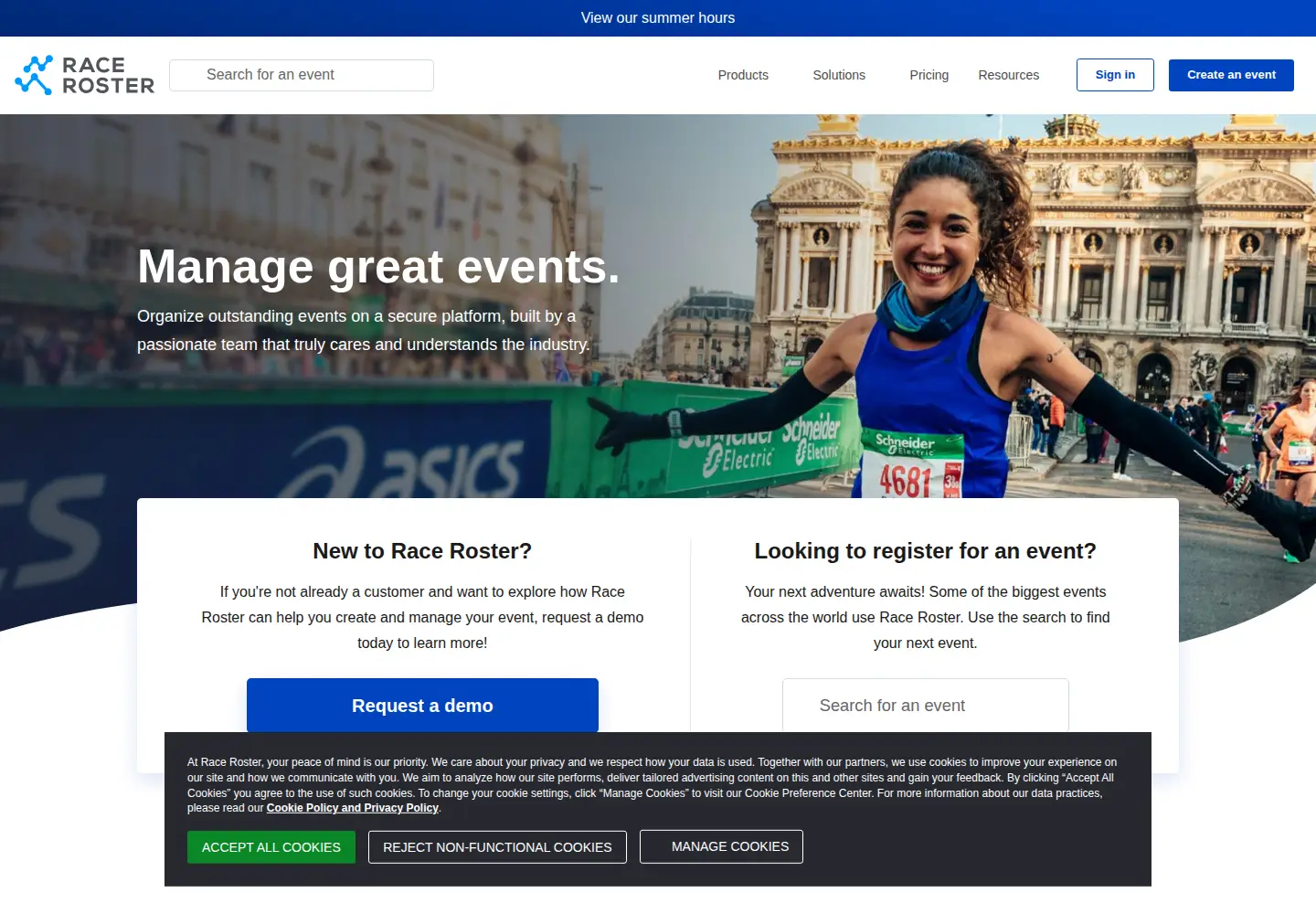Click the Sign in button
Image resolution: width=1316 pixels, height=914 pixels.
pos(1115,75)
